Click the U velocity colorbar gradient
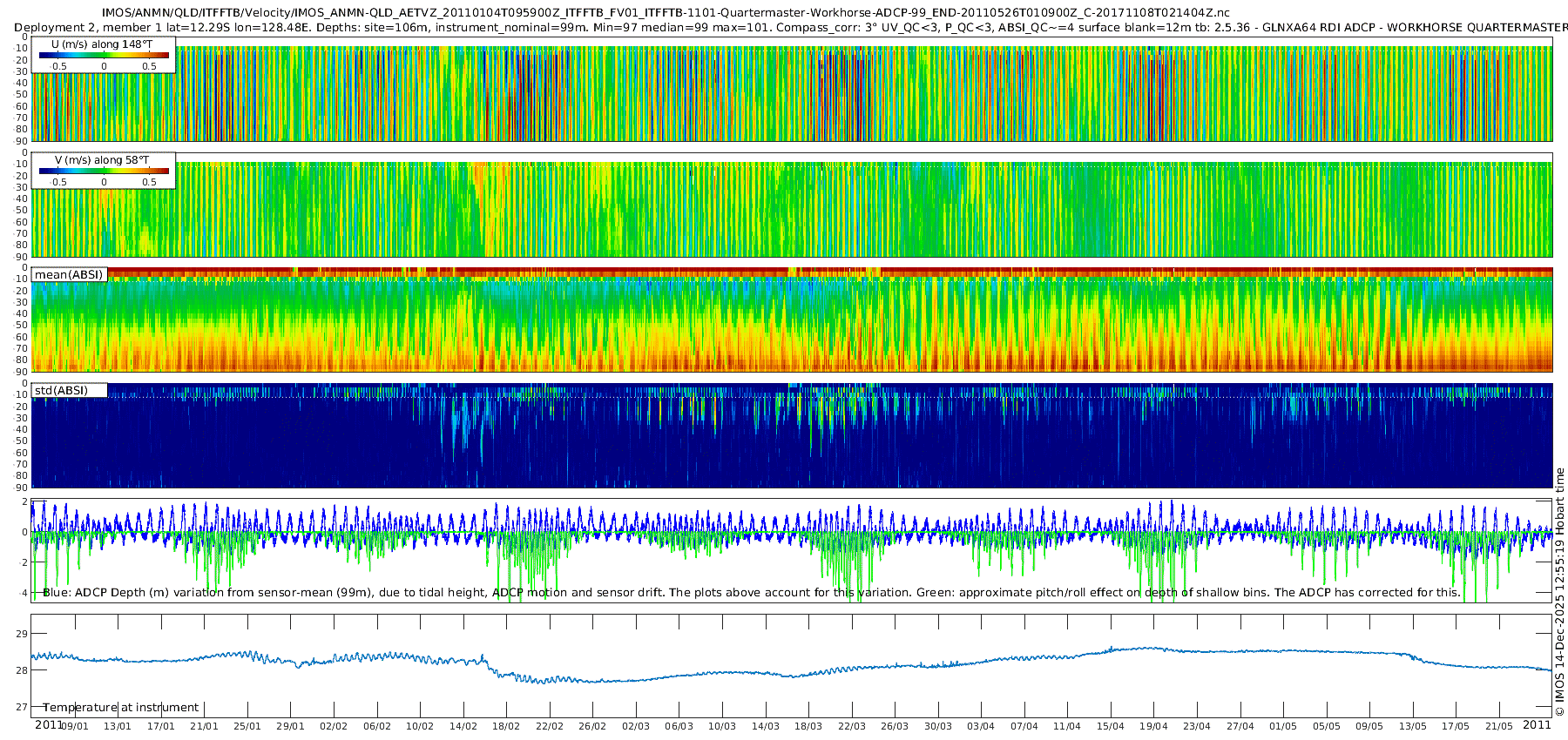Screen dimensions: 1568x740 coord(104,56)
